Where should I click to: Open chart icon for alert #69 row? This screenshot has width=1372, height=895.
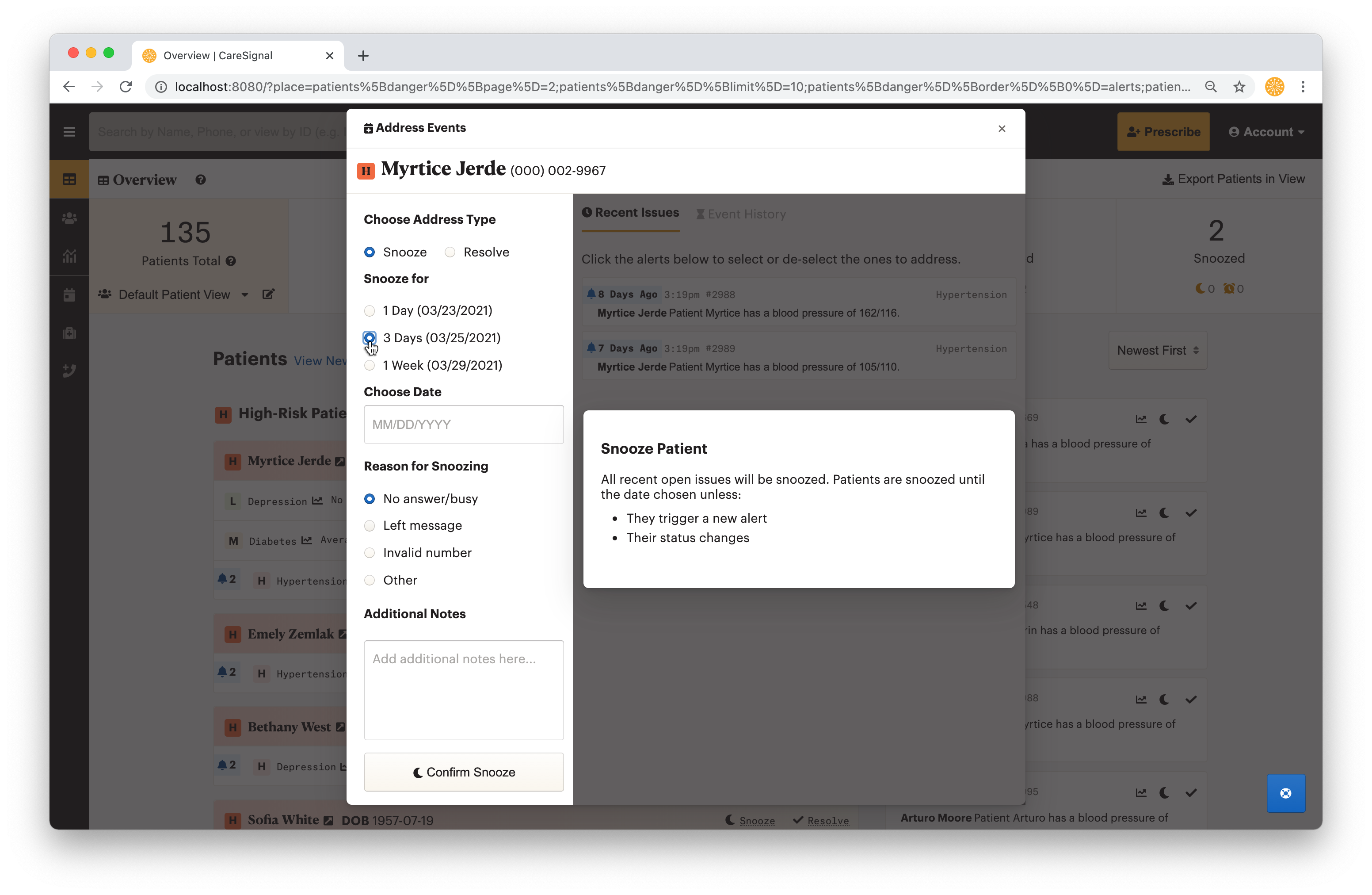(1141, 419)
